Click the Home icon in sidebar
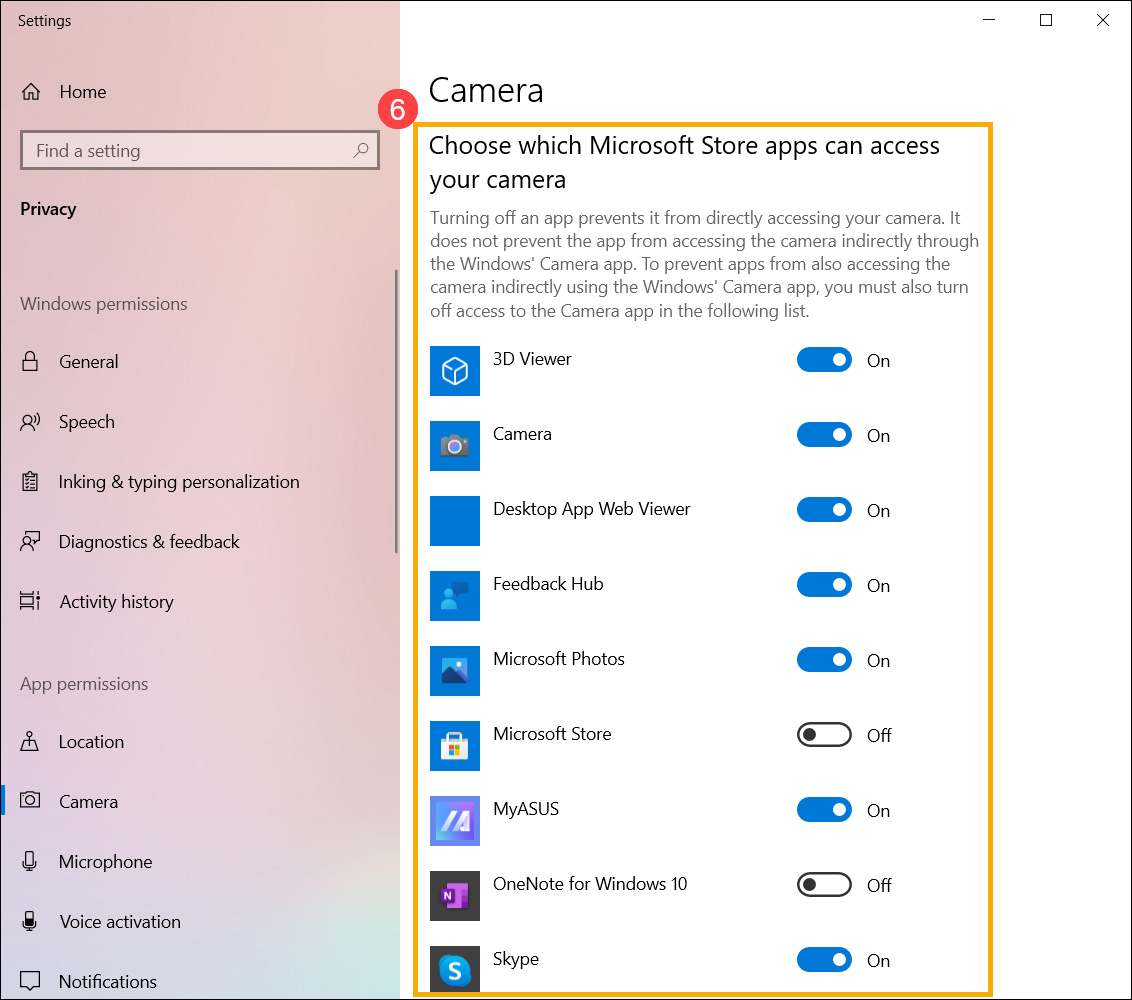 click(31, 92)
